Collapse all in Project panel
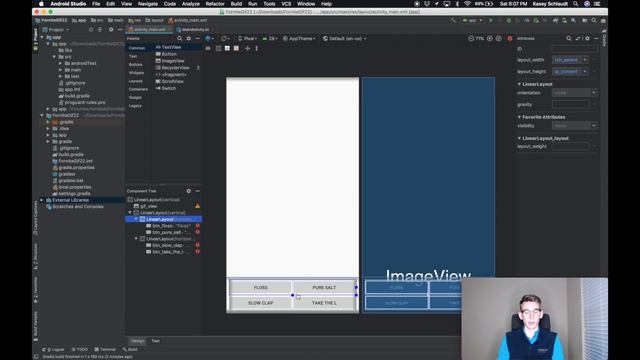The width and height of the screenshot is (640, 360). click(x=100, y=30)
